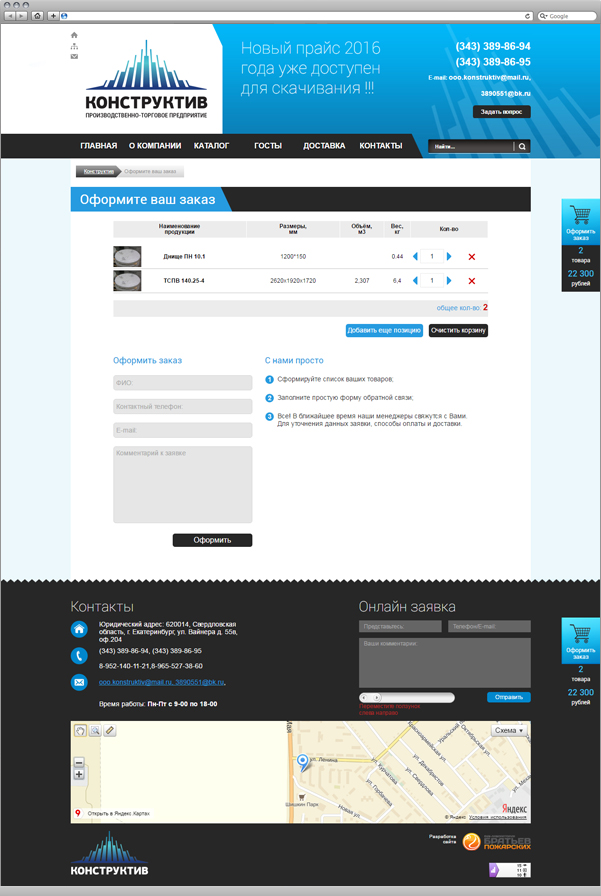Click the Днище ПН 10.1 product thumbnail
Viewport: 601px width, 896px height.
[x=127, y=257]
